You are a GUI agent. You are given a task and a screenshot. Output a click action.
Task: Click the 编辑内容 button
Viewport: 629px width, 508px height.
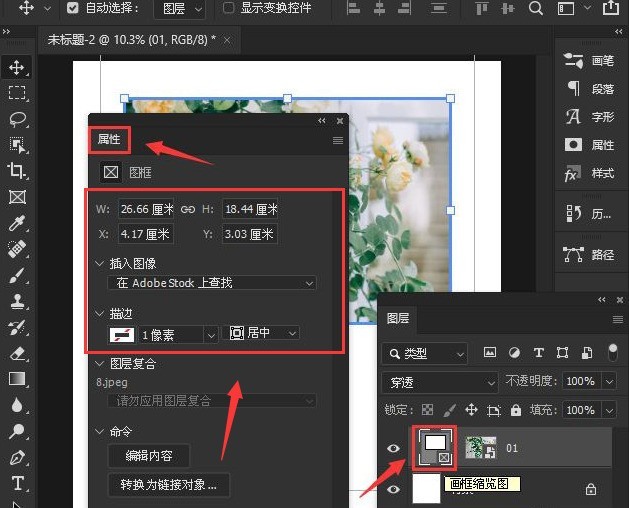pos(148,456)
